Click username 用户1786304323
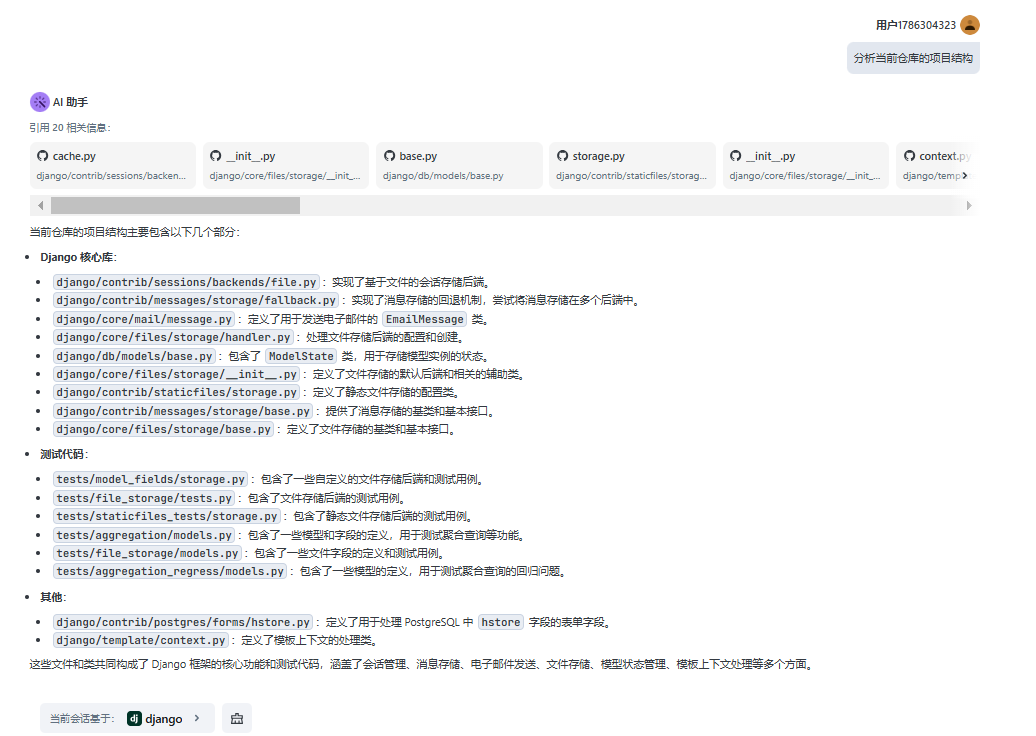This screenshot has width=1036, height=736. (916, 25)
